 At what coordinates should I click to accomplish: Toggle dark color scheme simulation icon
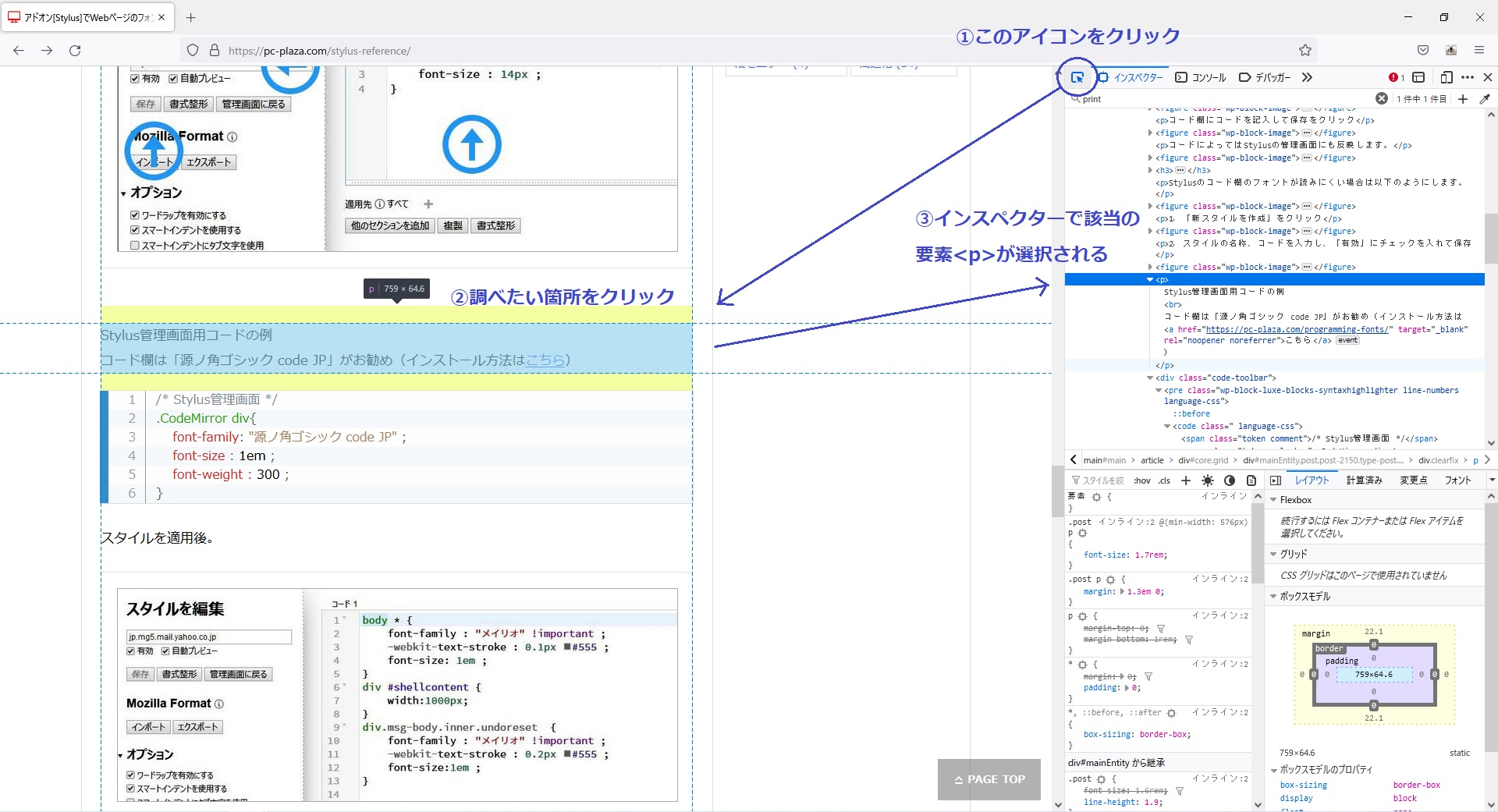point(1230,480)
